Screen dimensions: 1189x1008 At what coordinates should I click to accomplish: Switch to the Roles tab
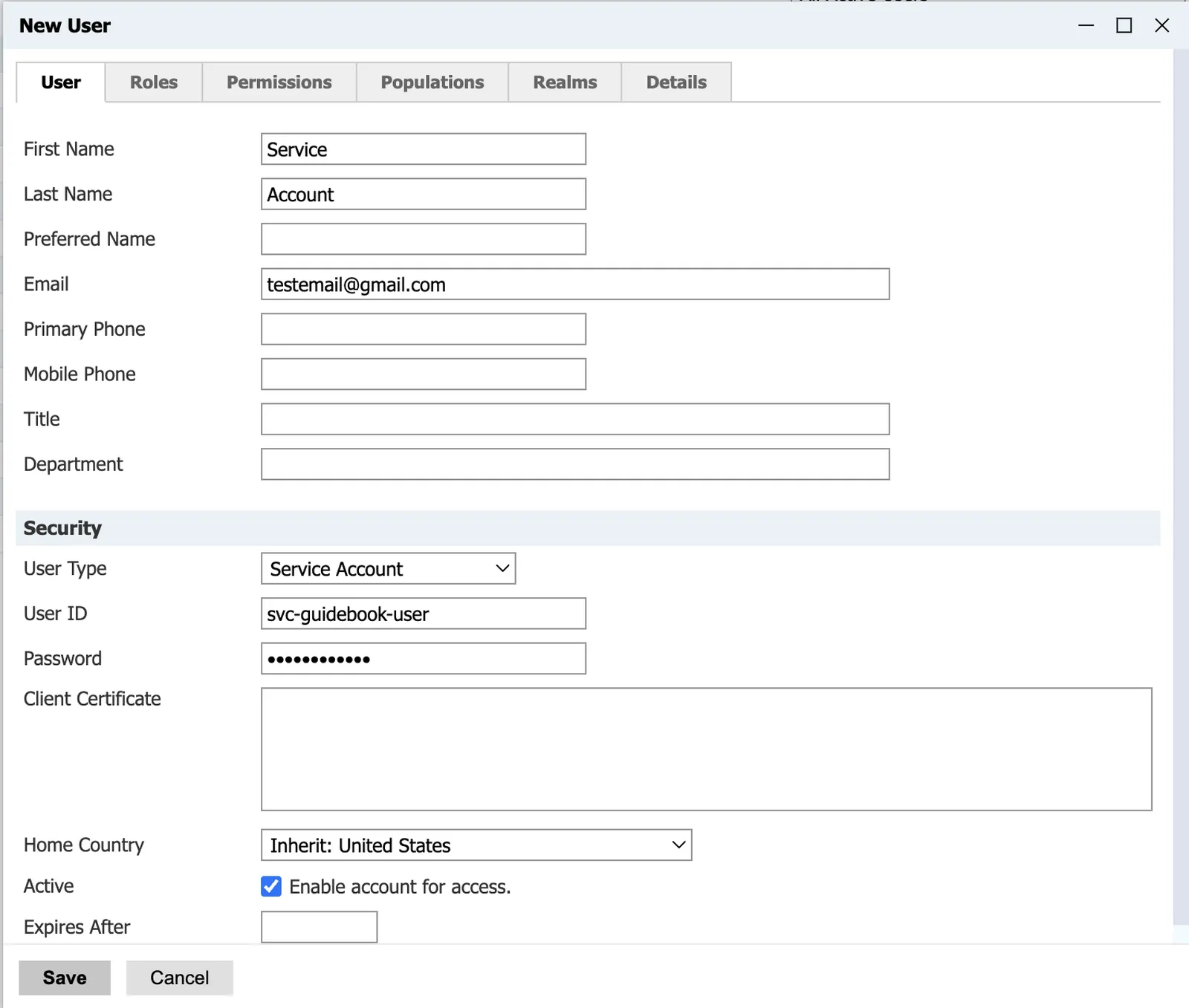pos(154,82)
